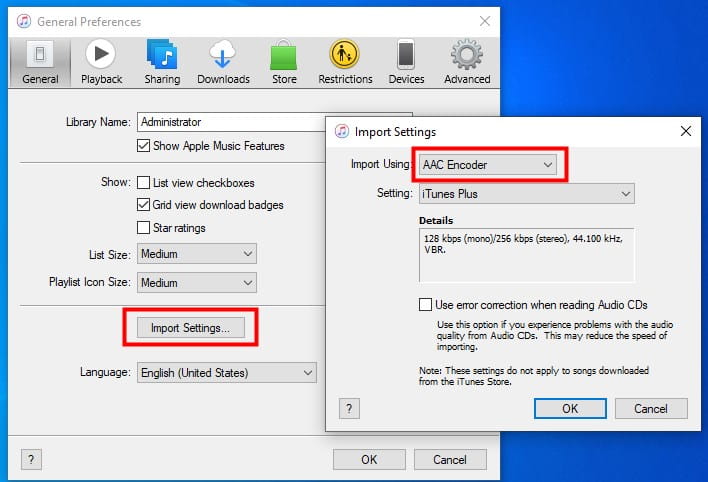Go to the Downloads preferences tab
708x482 pixels.
tap(223, 62)
